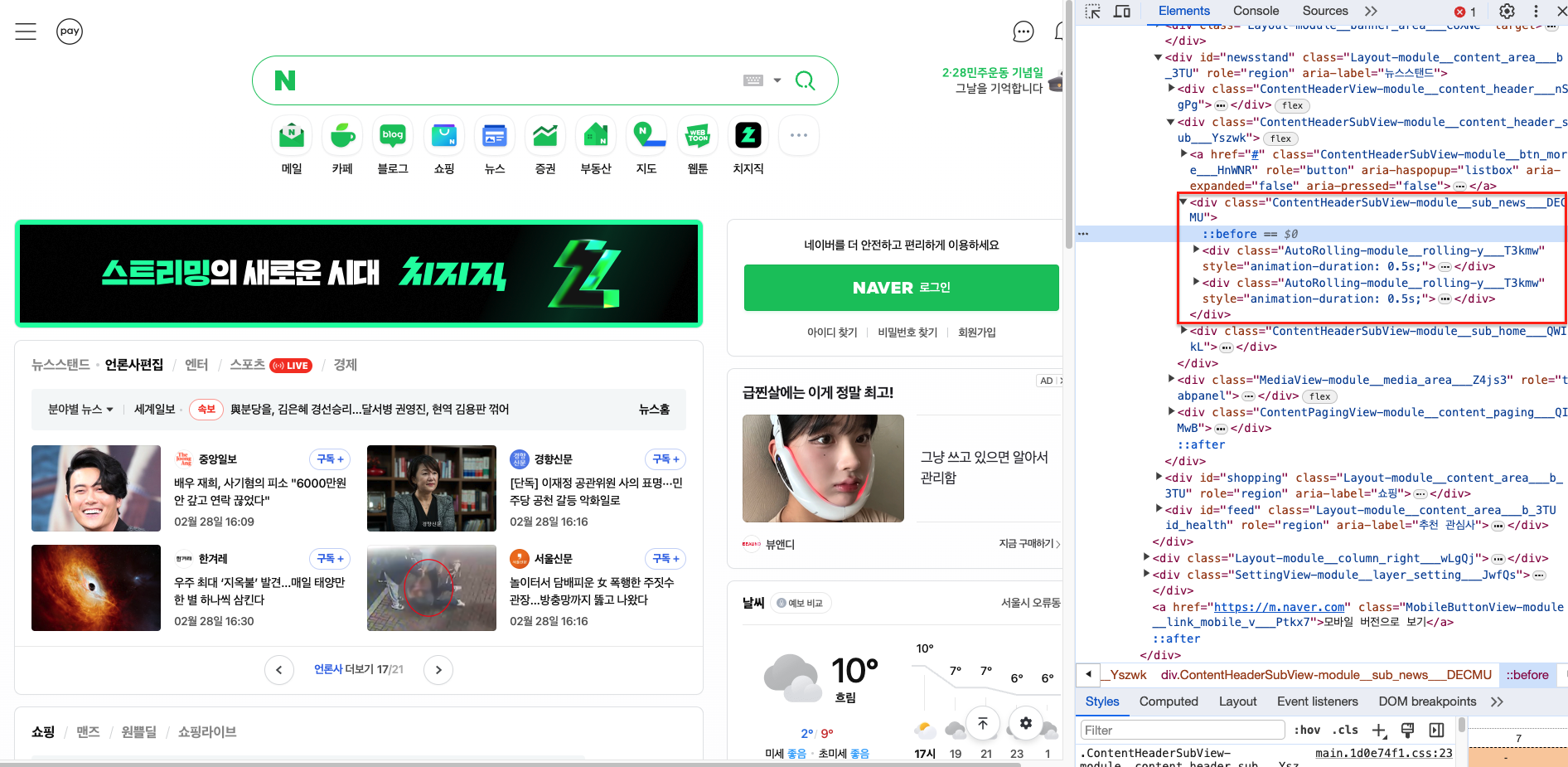
Task: Open the 뉴스홈 link
Action: [x=655, y=409]
